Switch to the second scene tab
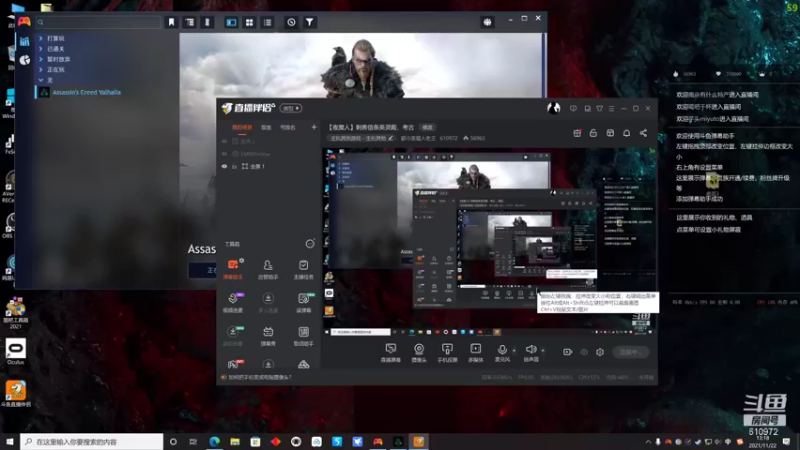This screenshot has width=800, height=450. coord(266,128)
